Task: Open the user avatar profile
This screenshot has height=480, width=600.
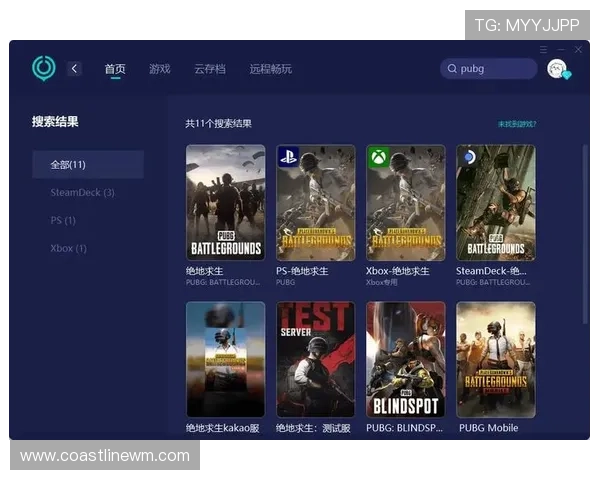Action: (557, 68)
